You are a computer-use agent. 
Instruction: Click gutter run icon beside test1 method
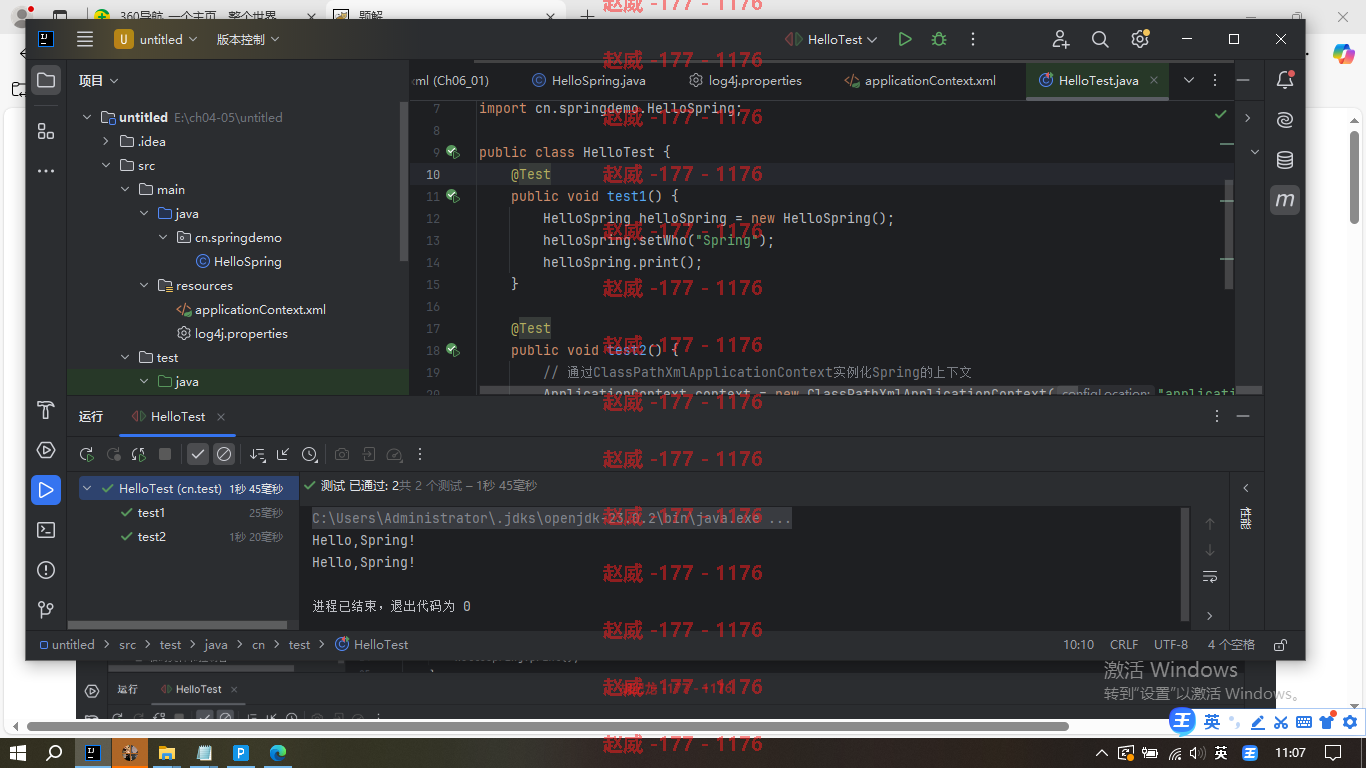coord(452,196)
